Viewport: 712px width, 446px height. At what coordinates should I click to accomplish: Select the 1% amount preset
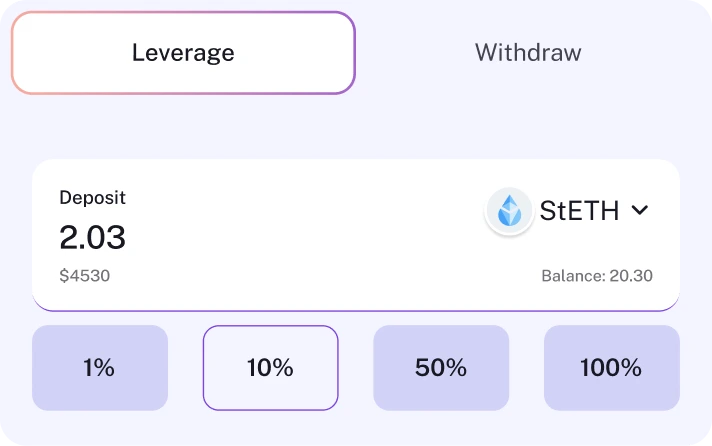[x=100, y=368]
